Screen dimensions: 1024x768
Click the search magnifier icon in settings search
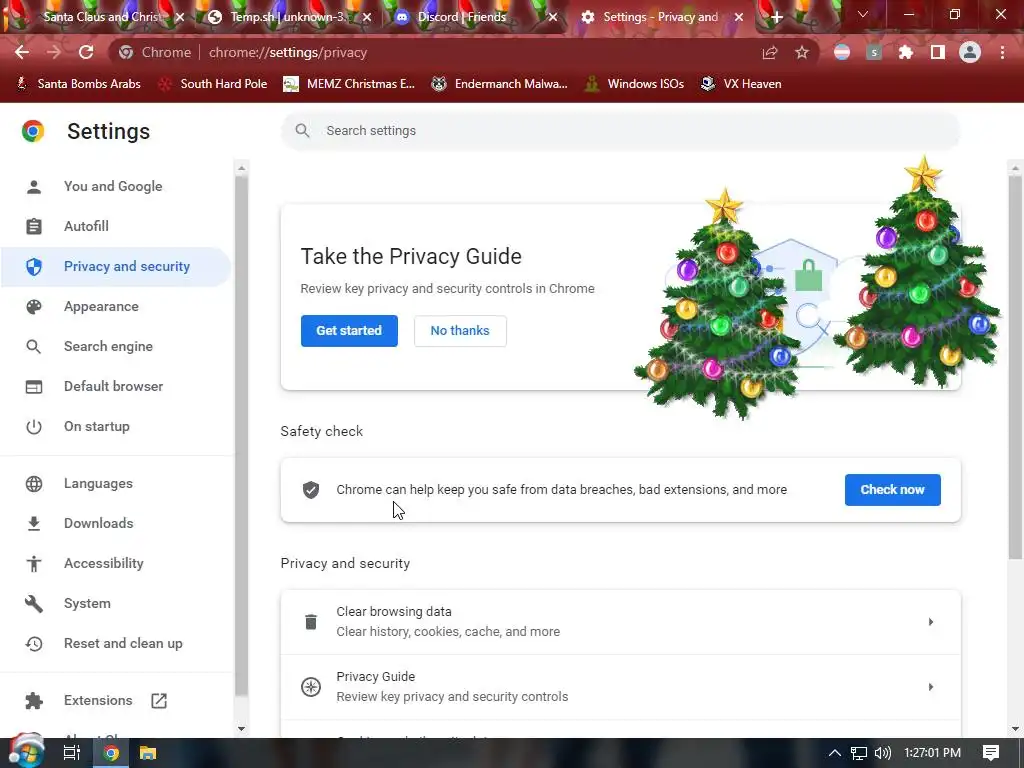point(302,131)
